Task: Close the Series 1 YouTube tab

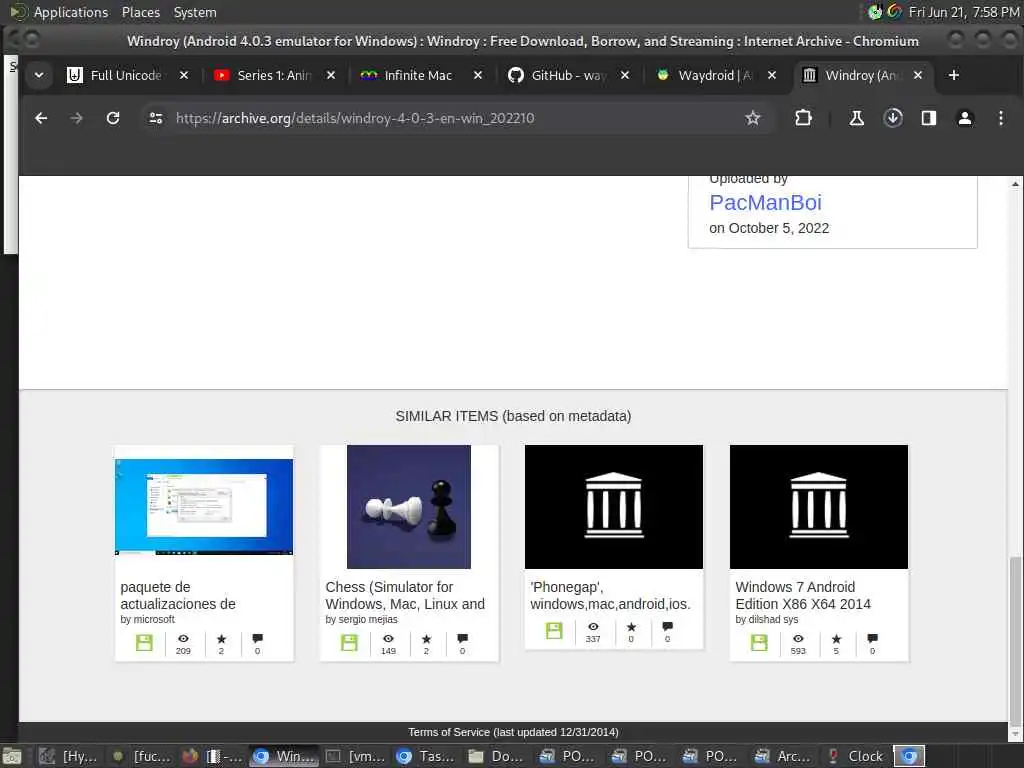Action: coord(331,75)
